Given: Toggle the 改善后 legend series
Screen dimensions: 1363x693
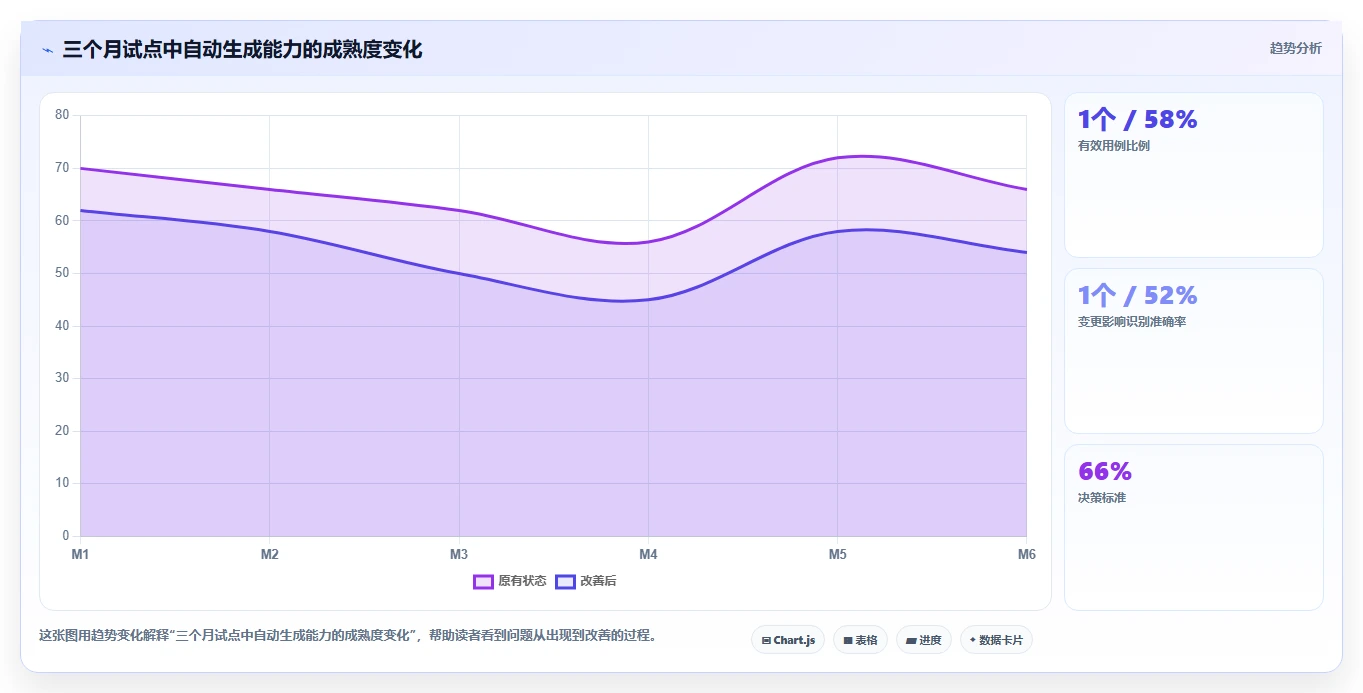Looking at the screenshot, I should pyautogui.click(x=586, y=581).
